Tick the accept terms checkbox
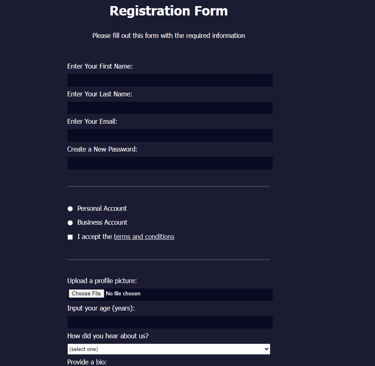375x366 pixels. pos(70,237)
